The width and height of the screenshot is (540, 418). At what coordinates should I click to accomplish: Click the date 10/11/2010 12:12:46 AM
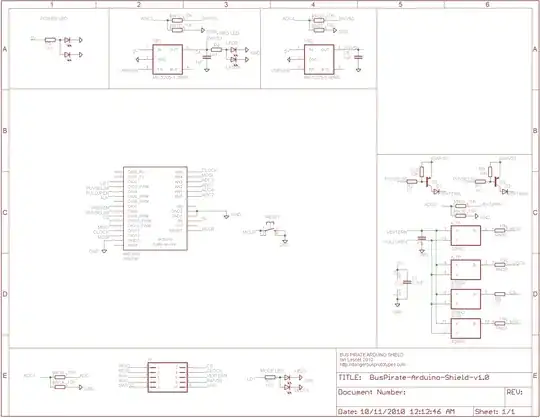407,411
